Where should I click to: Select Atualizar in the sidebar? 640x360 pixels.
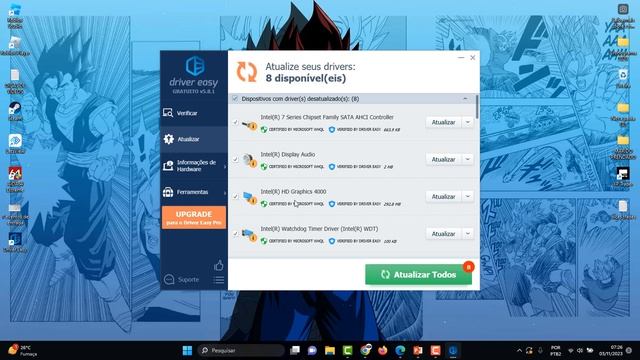click(x=194, y=139)
